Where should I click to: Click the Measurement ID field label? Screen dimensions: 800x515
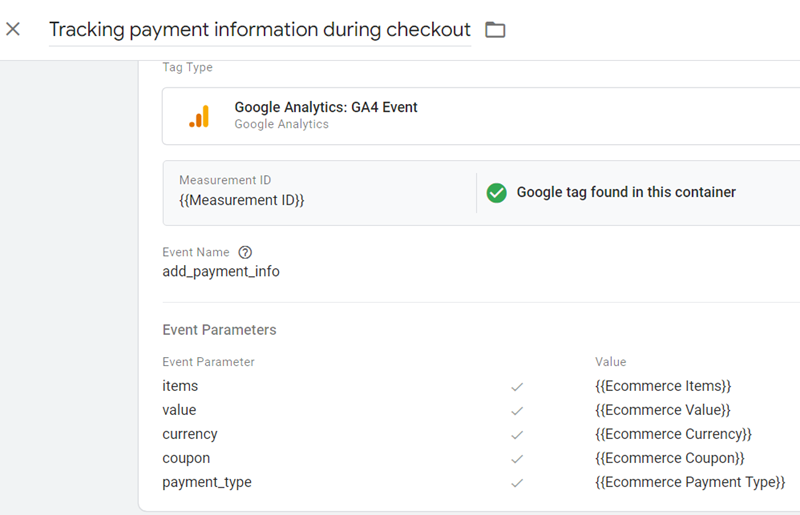(225, 180)
